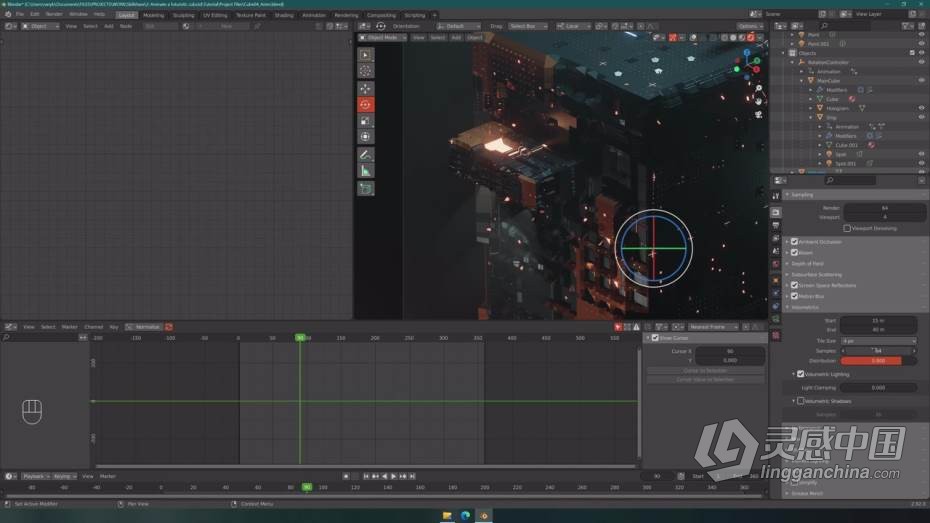The image size is (930, 523).
Task: Jump to the start frame playback button
Action: (366, 476)
